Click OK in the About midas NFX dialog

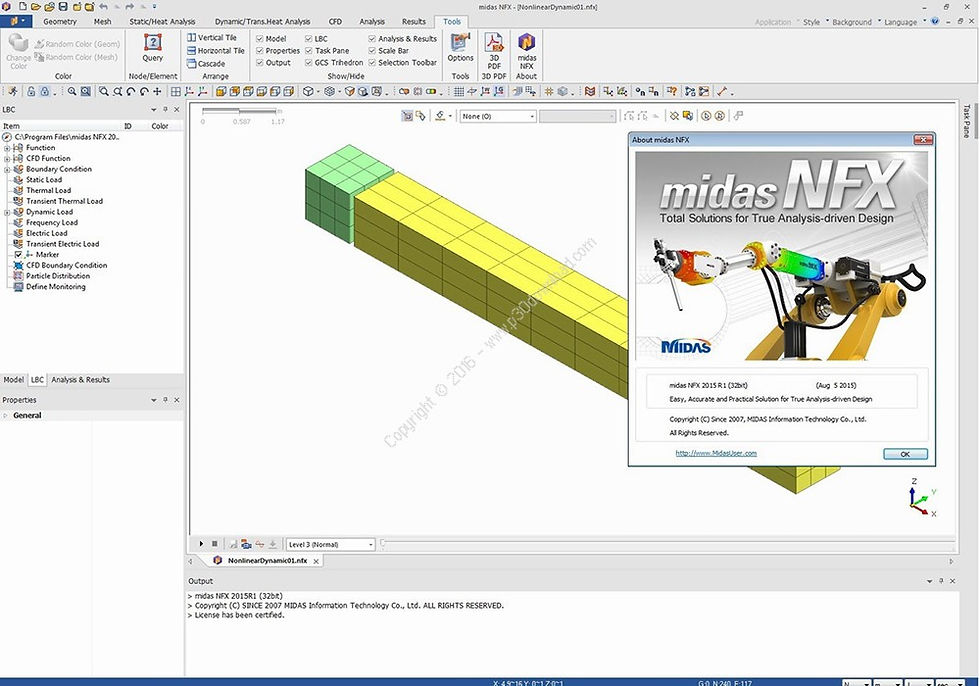[x=905, y=454]
